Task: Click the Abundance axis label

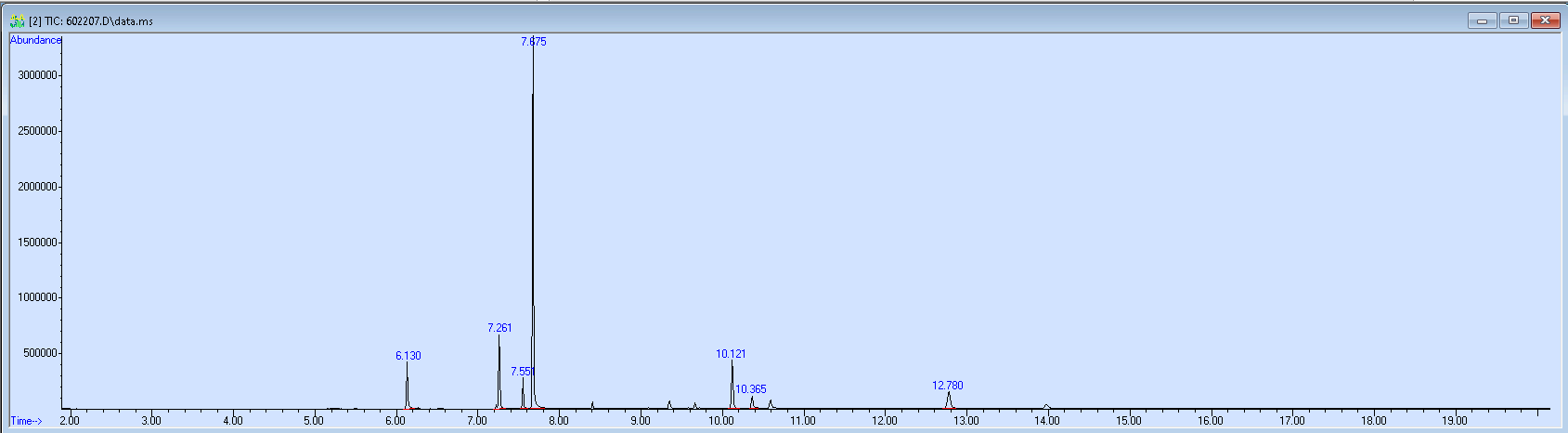Action: tap(35, 40)
